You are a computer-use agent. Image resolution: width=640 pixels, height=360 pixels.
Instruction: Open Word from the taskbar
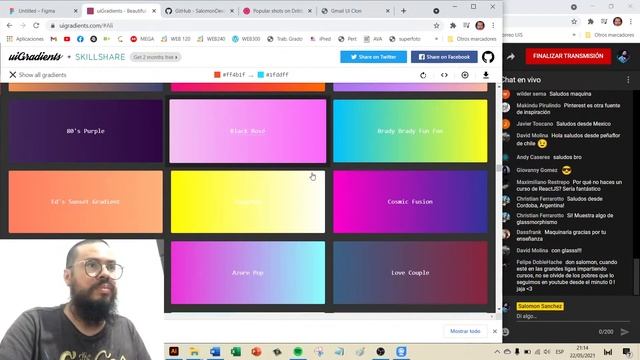coord(215,351)
